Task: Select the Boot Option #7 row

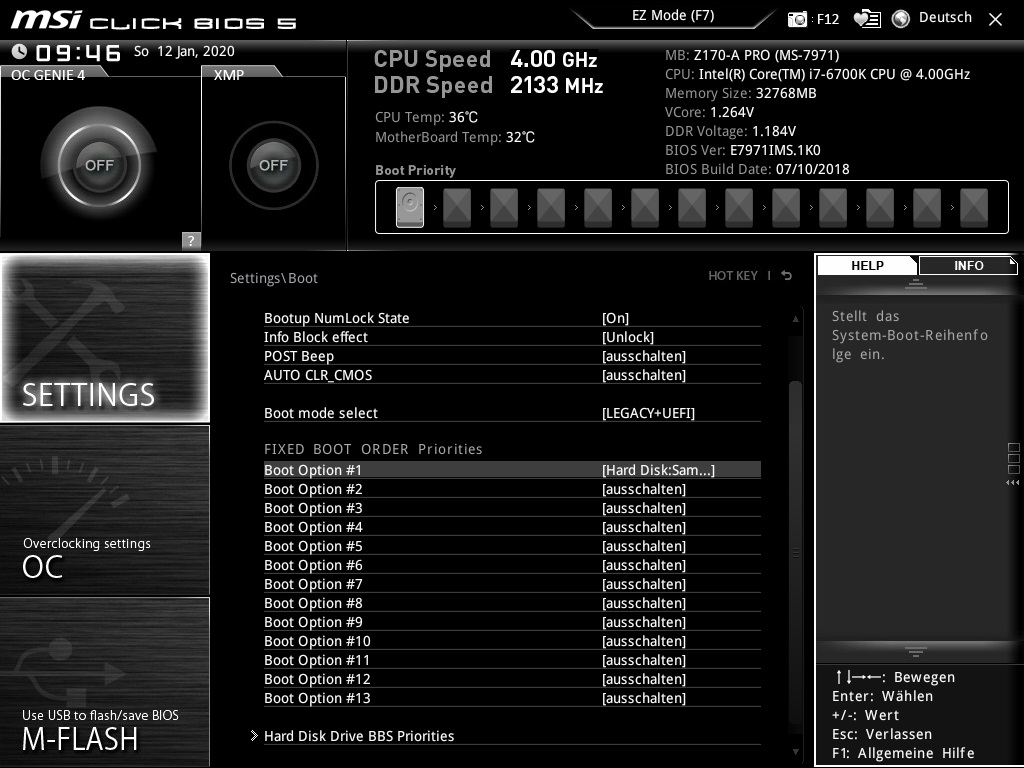Action: click(512, 584)
